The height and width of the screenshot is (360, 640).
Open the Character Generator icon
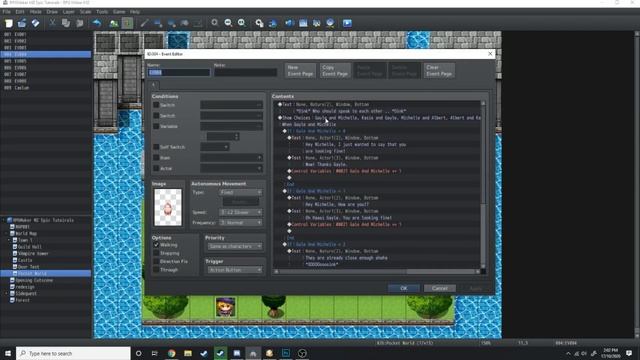click(316, 23)
